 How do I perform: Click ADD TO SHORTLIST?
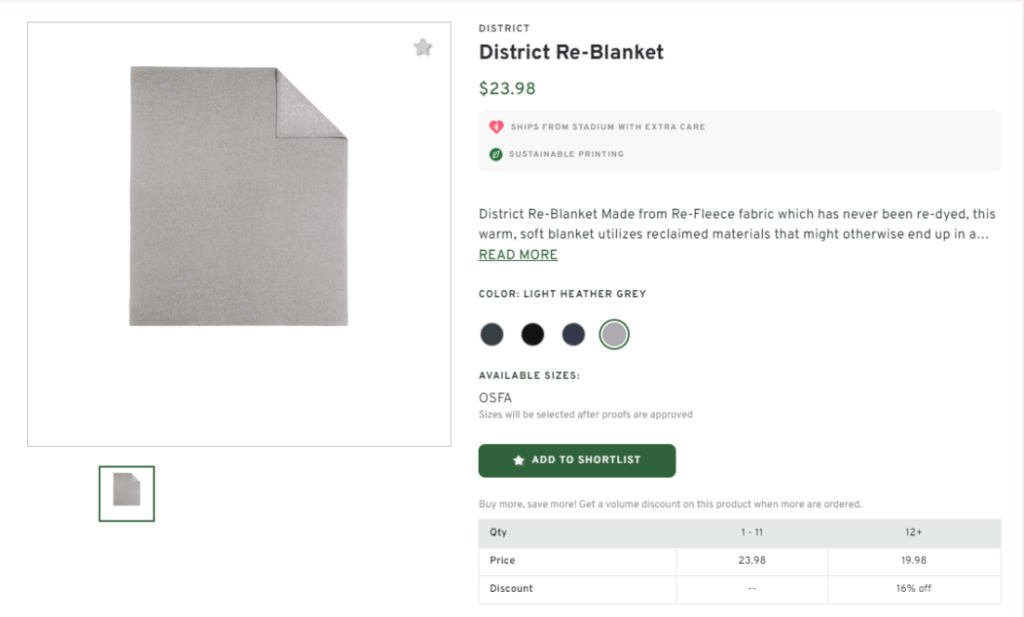(577, 460)
